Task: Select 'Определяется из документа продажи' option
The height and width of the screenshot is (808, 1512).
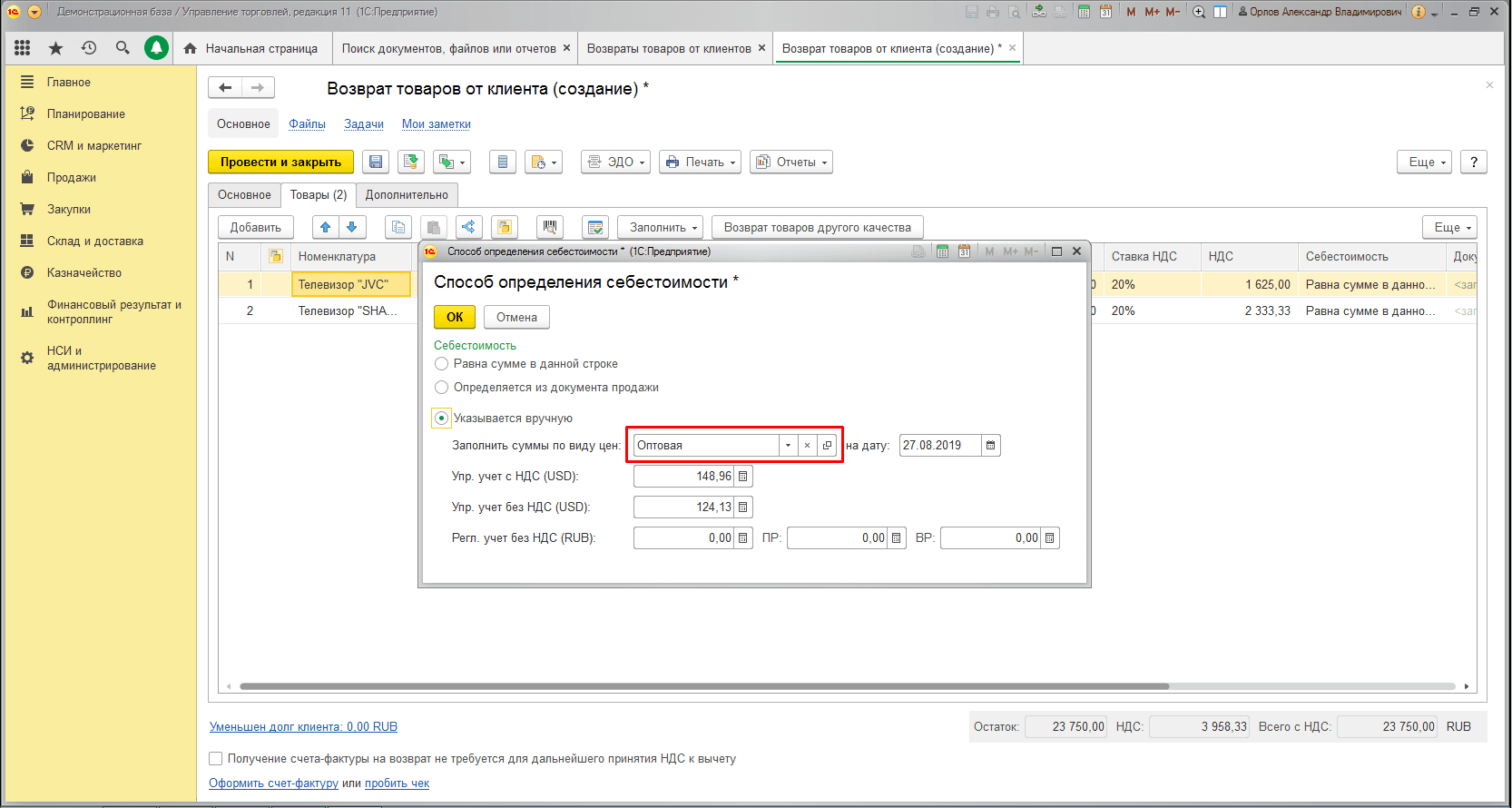Action: click(442, 388)
